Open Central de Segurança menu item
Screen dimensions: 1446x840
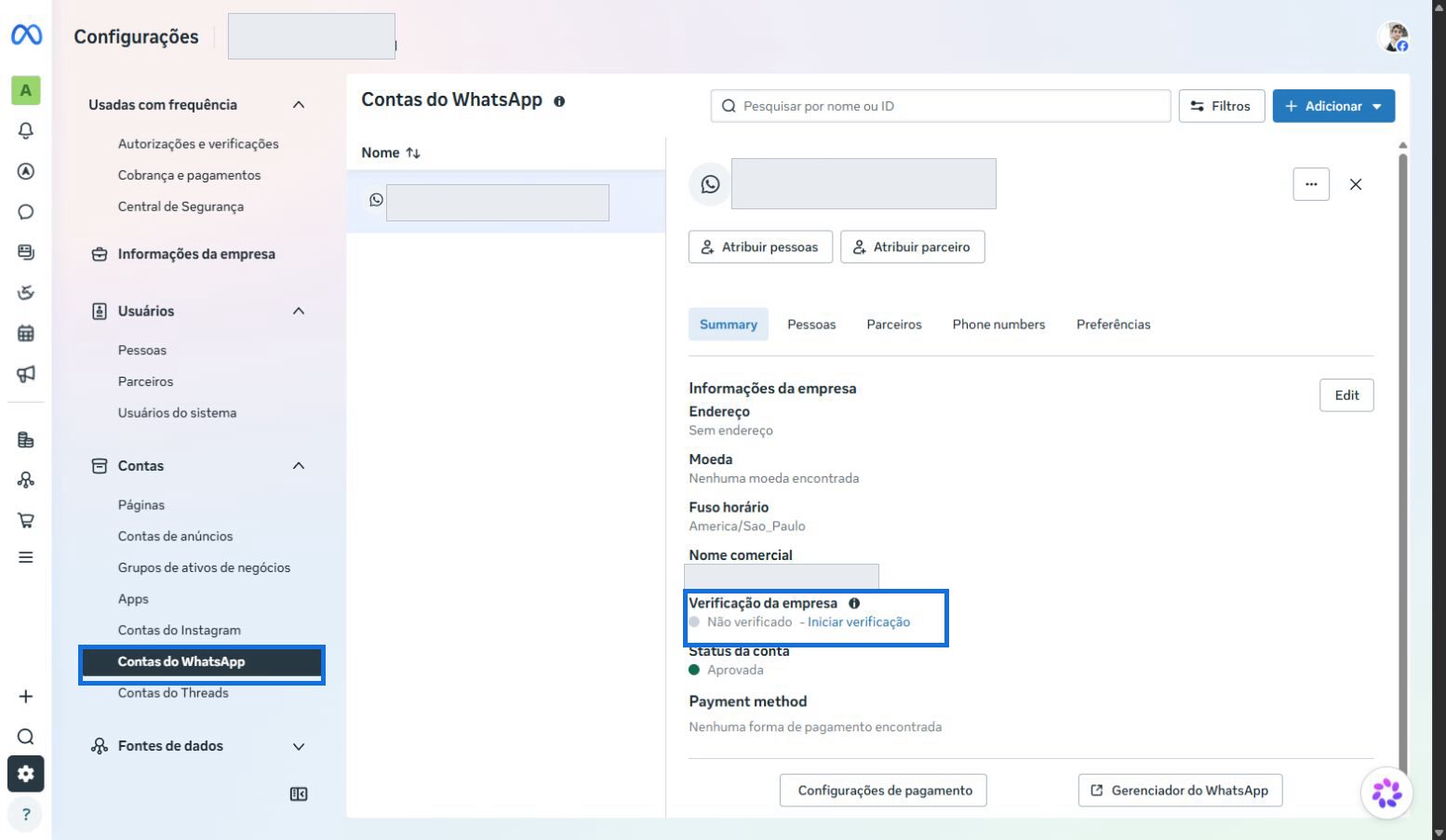181,207
